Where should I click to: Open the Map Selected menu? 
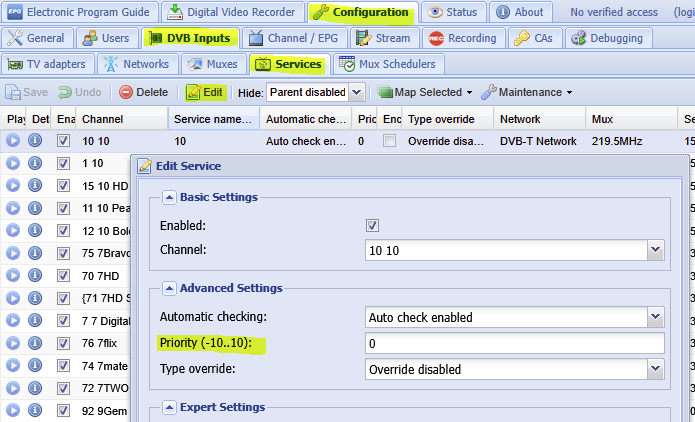425,92
